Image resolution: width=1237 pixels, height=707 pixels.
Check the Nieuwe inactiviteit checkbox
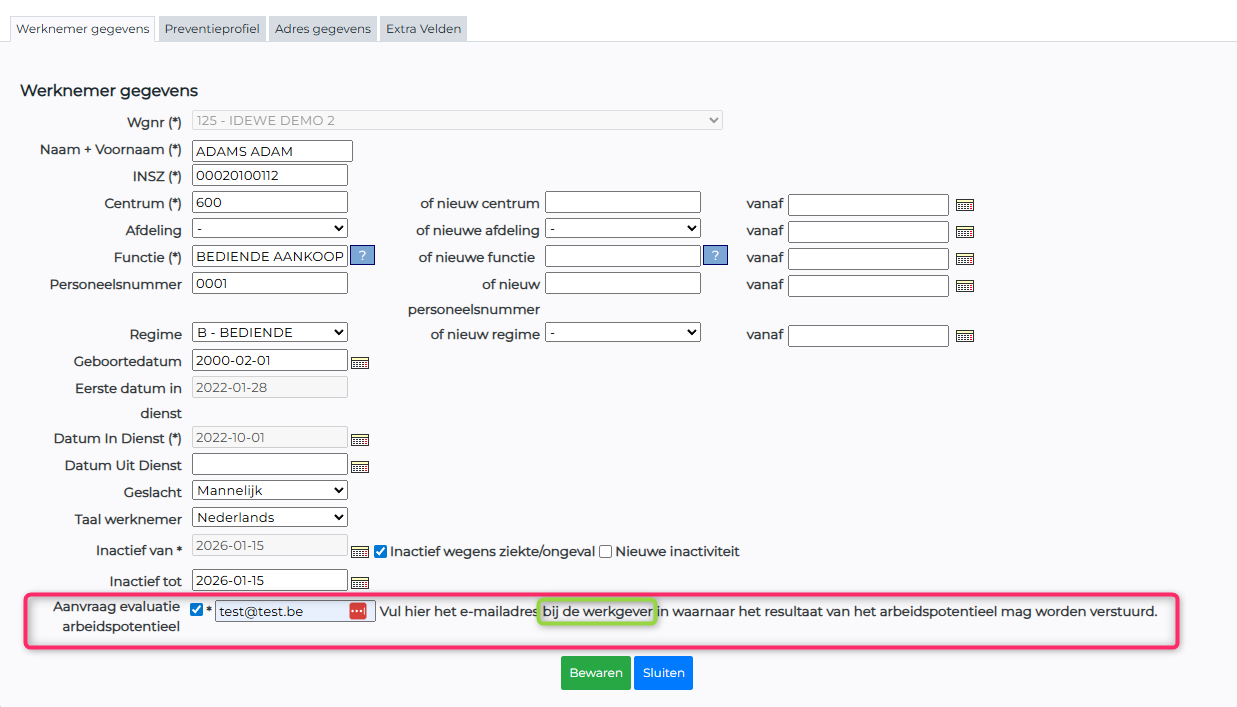(x=605, y=551)
